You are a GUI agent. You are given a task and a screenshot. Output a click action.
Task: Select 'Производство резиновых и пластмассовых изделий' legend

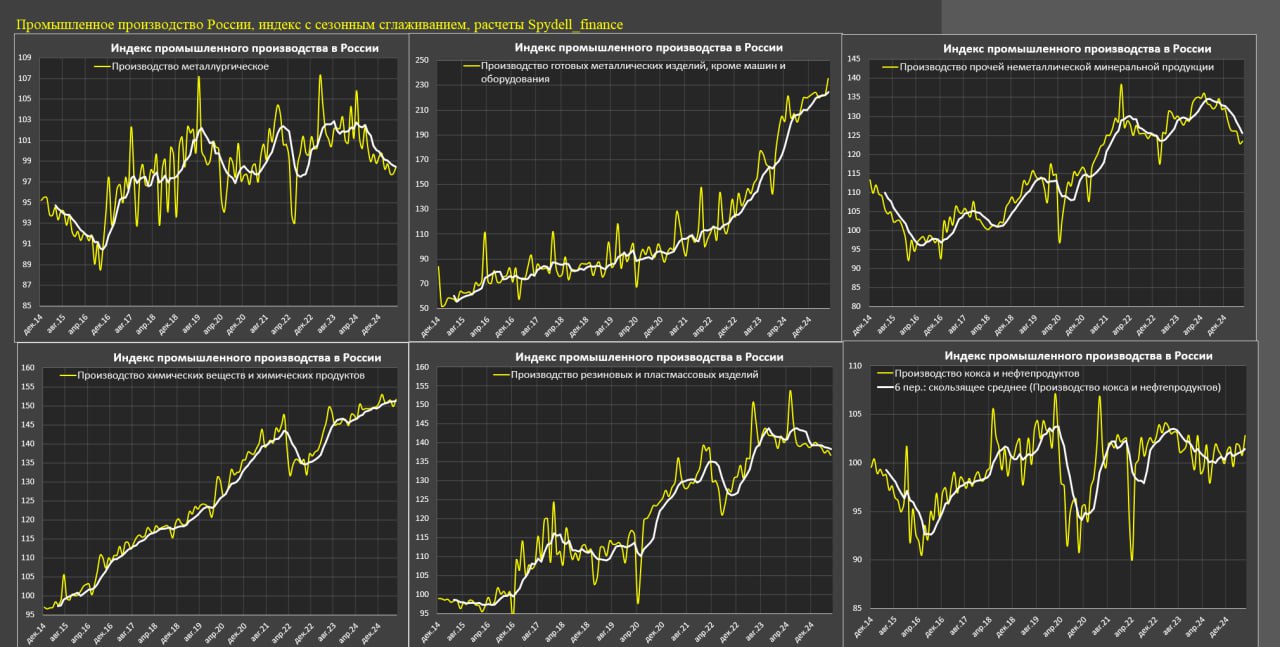coord(633,375)
